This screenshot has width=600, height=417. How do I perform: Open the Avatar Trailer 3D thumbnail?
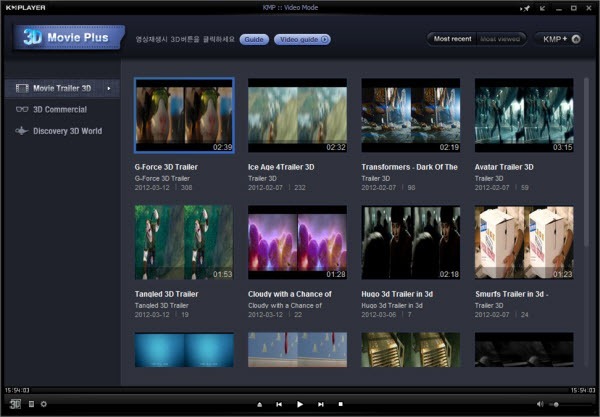click(524, 116)
